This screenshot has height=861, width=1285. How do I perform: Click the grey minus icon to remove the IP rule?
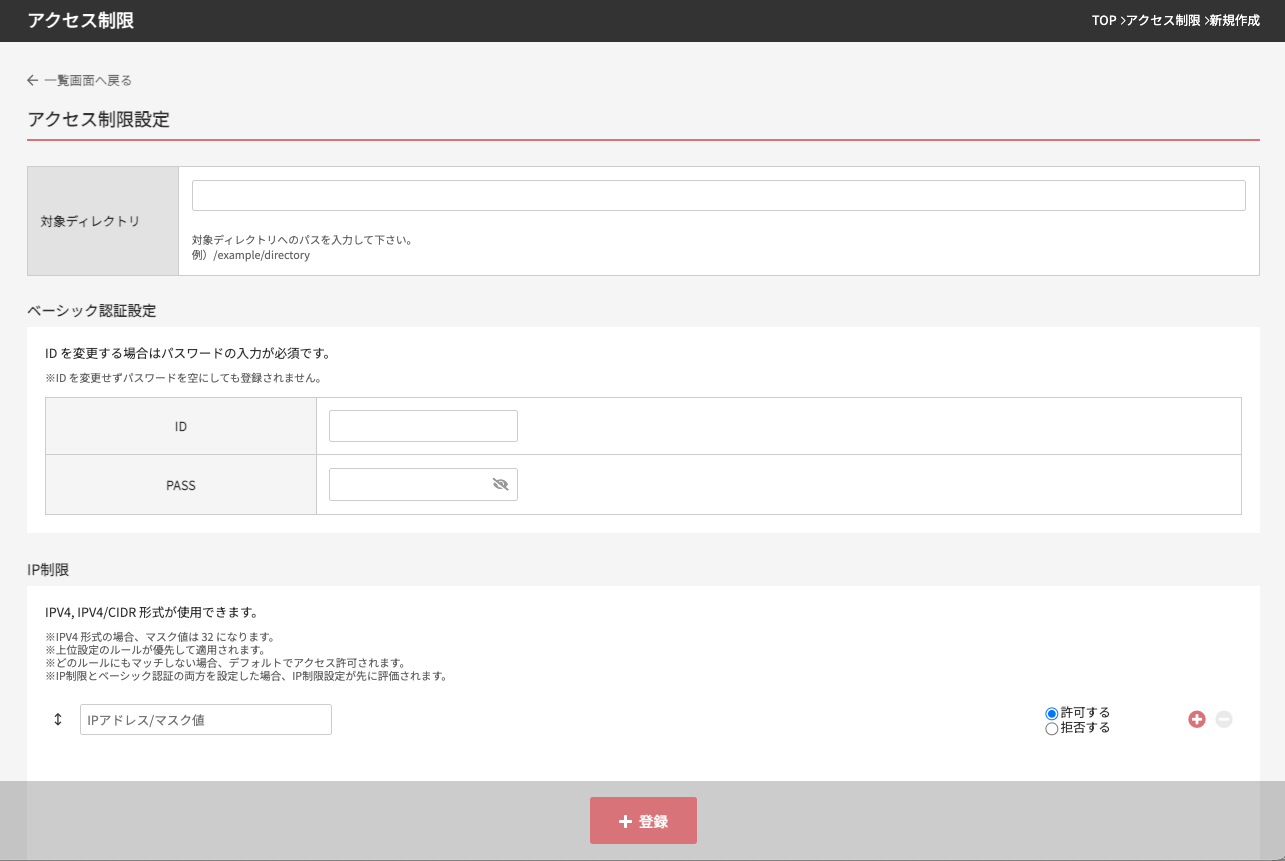pyautogui.click(x=1224, y=719)
